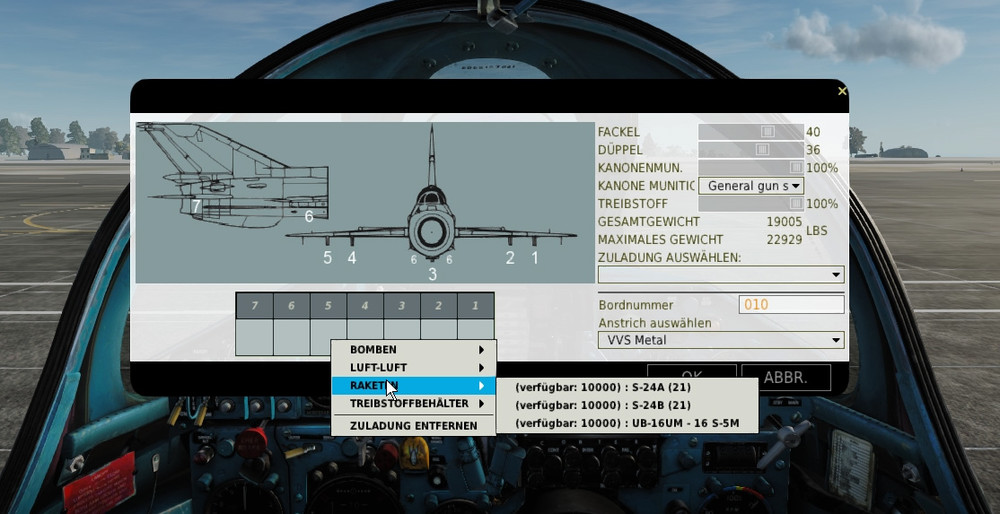1000x514 pixels.
Task: Select pylon 7 column header
Action: (x=254, y=306)
